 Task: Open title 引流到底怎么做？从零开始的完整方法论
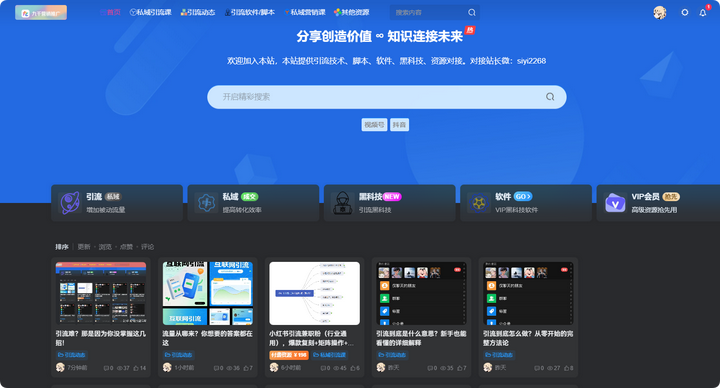click(x=528, y=338)
